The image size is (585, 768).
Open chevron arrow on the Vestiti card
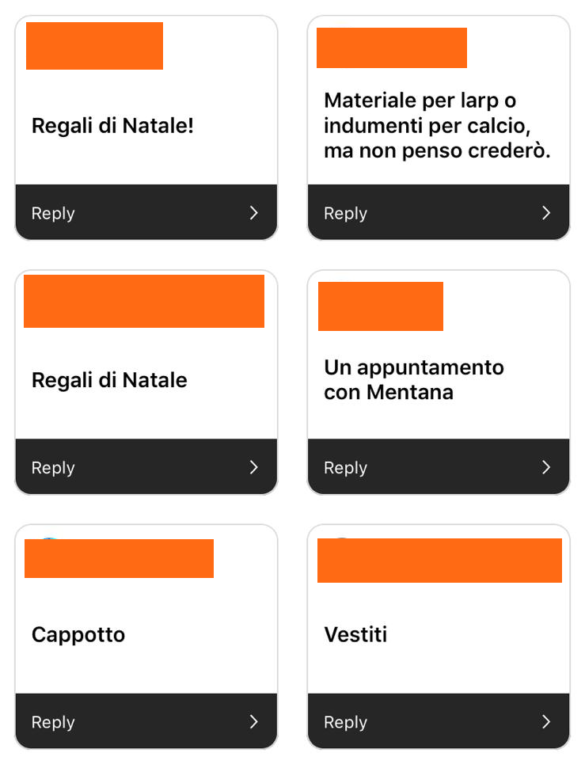click(546, 721)
